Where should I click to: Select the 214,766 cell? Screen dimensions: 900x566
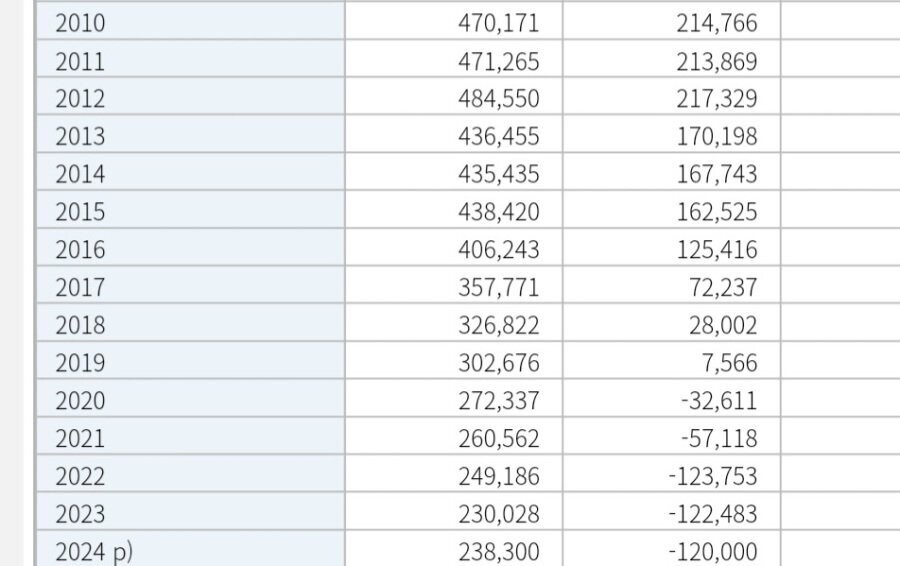click(x=672, y=21)
